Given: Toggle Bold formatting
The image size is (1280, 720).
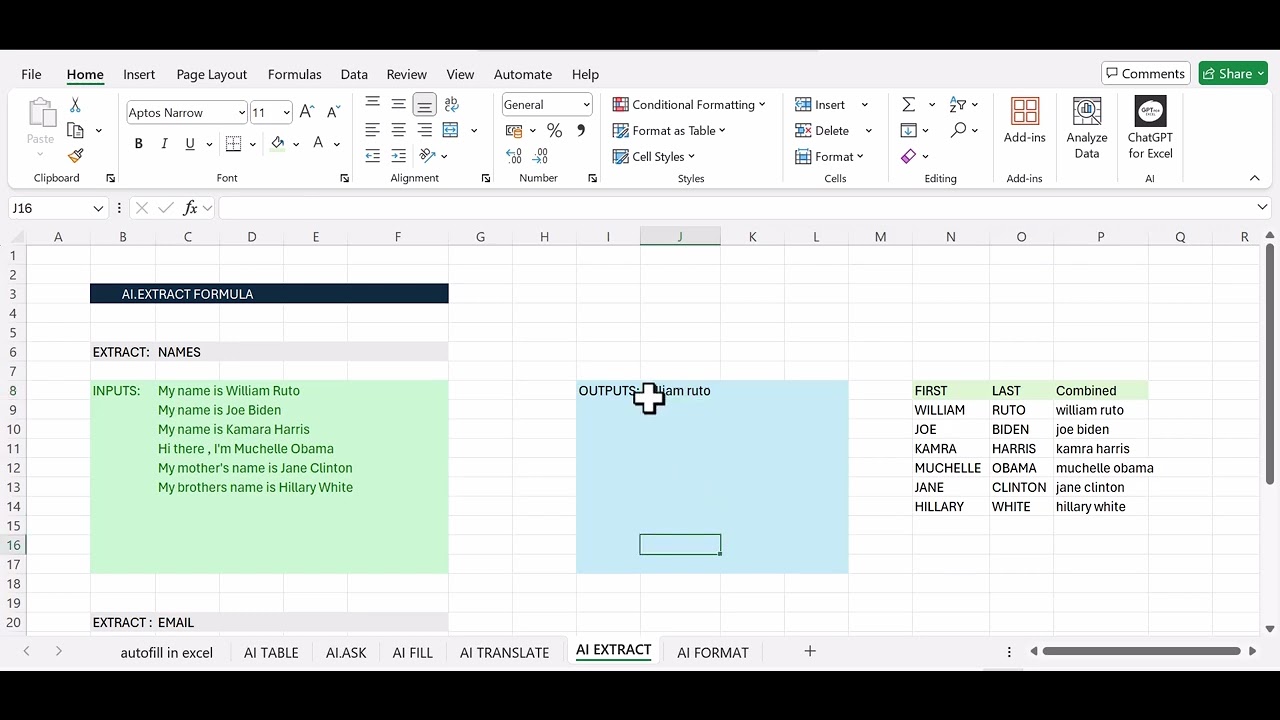Looking at the screenshot, I should 138,144.
